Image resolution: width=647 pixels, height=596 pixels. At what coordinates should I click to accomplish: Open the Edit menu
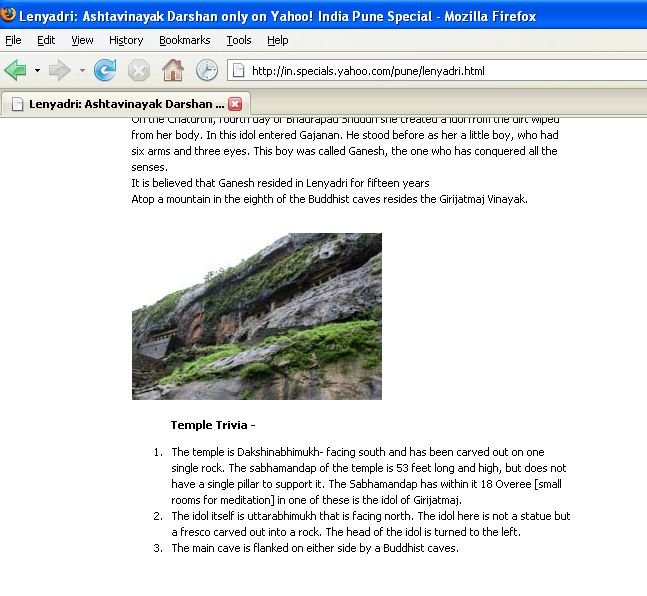click(x=46, y=40)
